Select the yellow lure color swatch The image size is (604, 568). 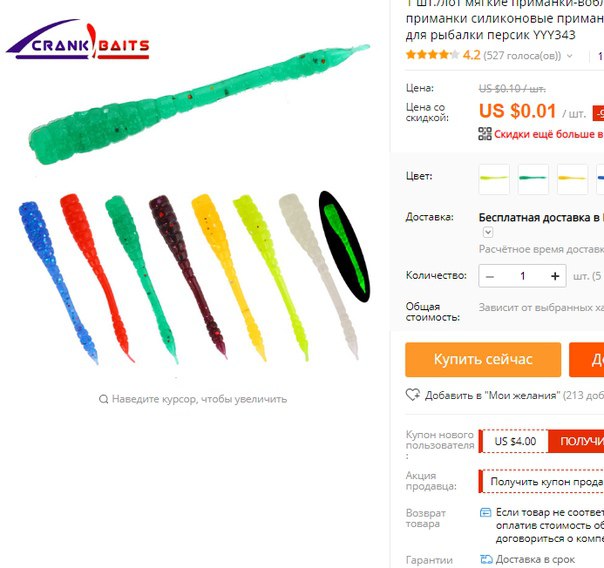coord(572,179)
